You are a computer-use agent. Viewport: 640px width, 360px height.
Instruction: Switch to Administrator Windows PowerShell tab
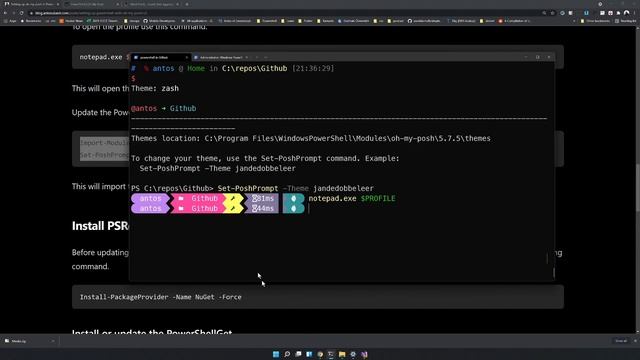tap(221, 57)
